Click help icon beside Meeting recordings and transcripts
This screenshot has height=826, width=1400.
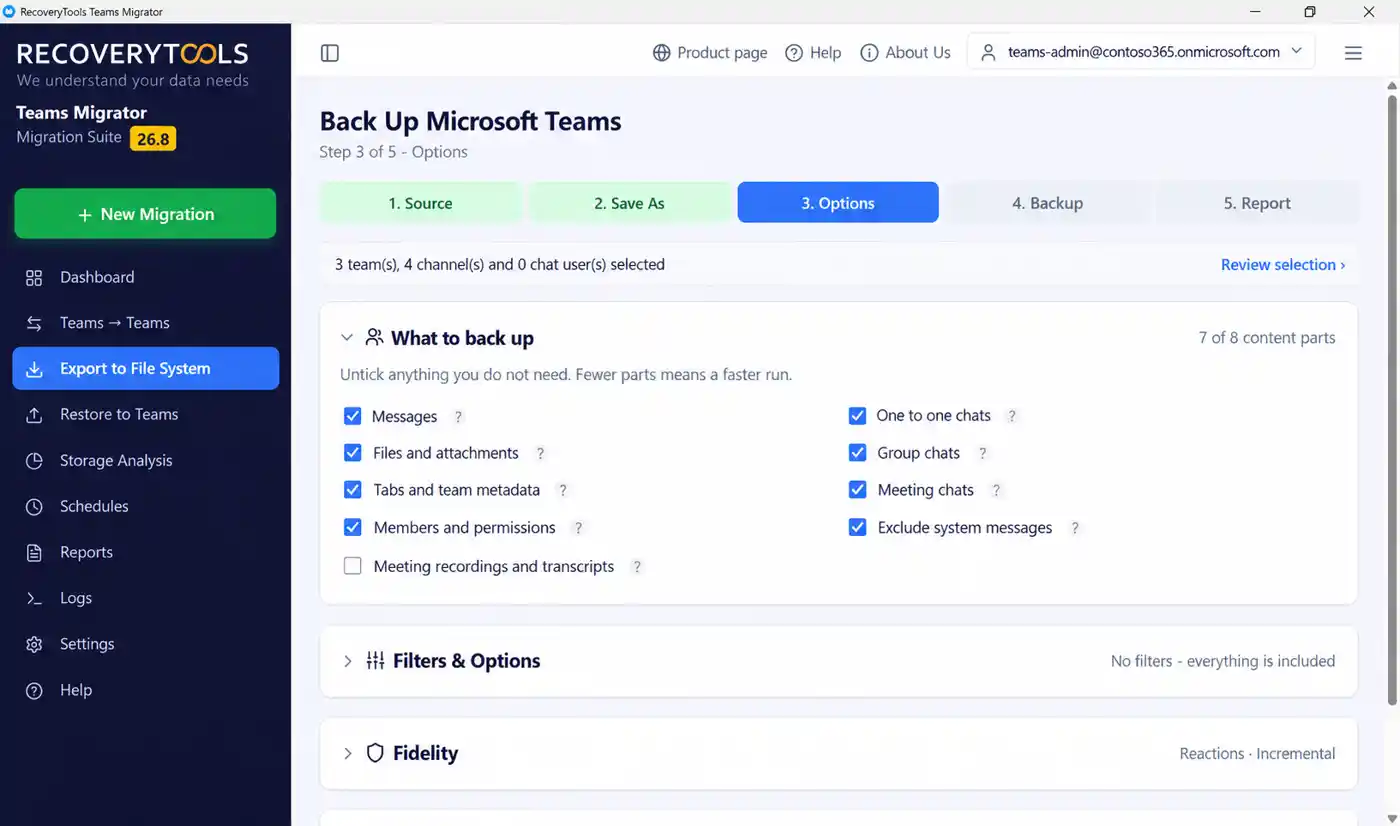pos(637,567)
